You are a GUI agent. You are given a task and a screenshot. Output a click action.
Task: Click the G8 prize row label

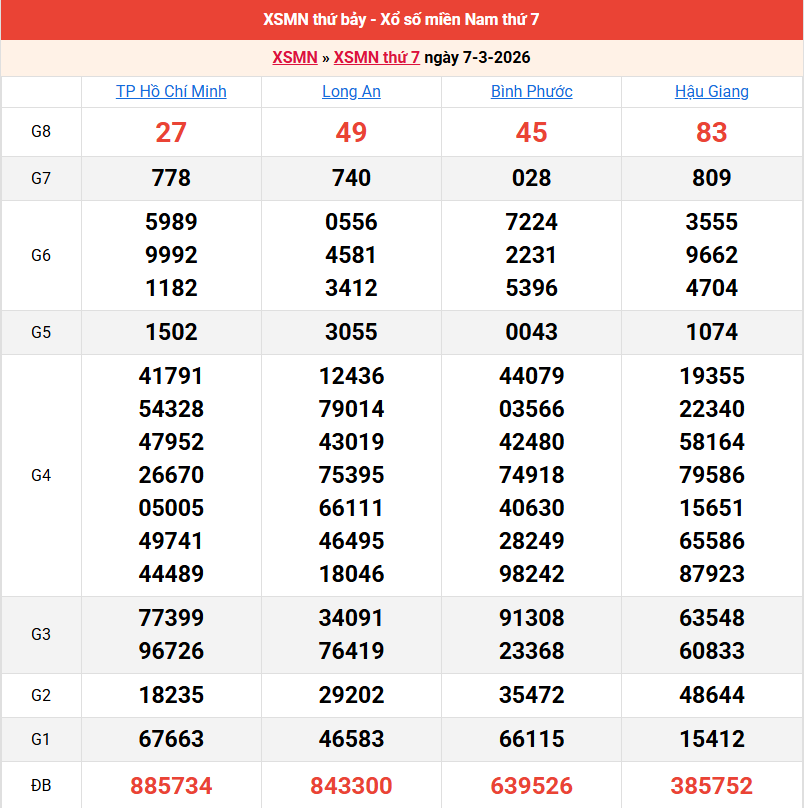41,132
